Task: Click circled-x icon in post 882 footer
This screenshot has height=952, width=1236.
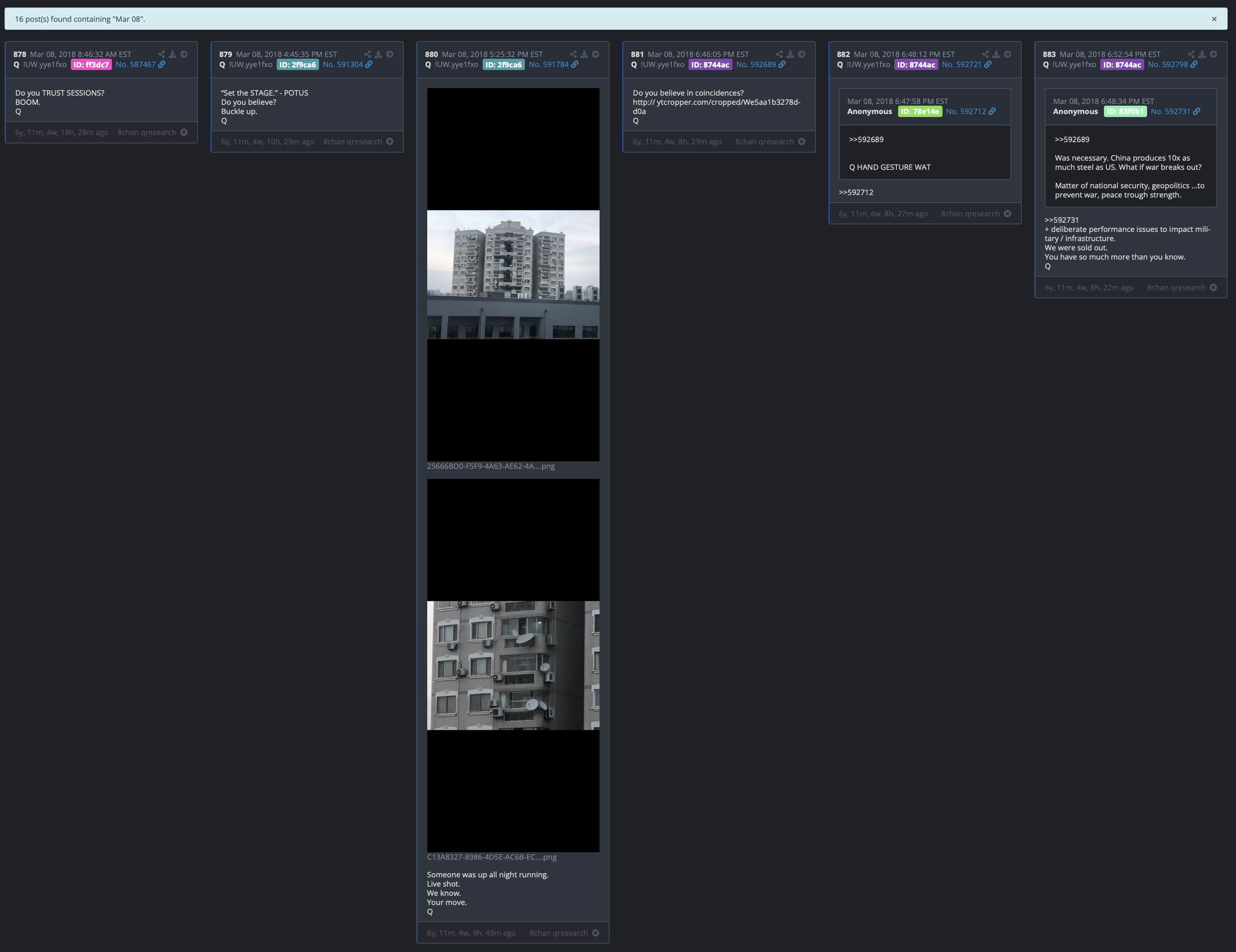Action: (1008, 213)
